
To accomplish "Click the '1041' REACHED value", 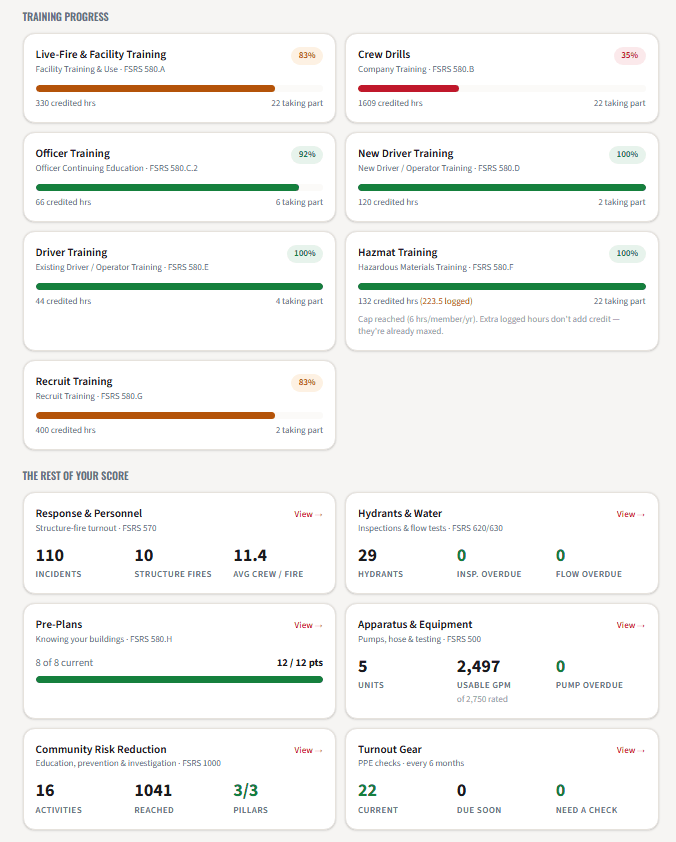I will click(153, 790).
